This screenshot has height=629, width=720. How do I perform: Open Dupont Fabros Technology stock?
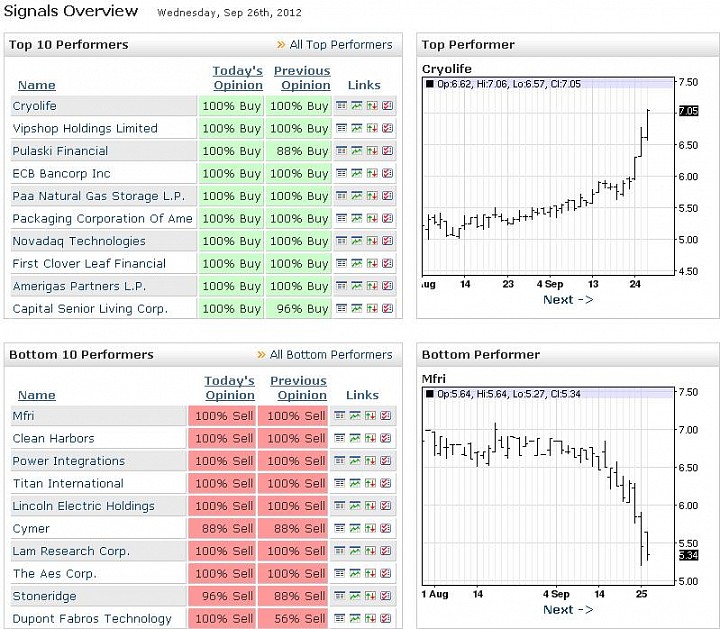point(92,618)
